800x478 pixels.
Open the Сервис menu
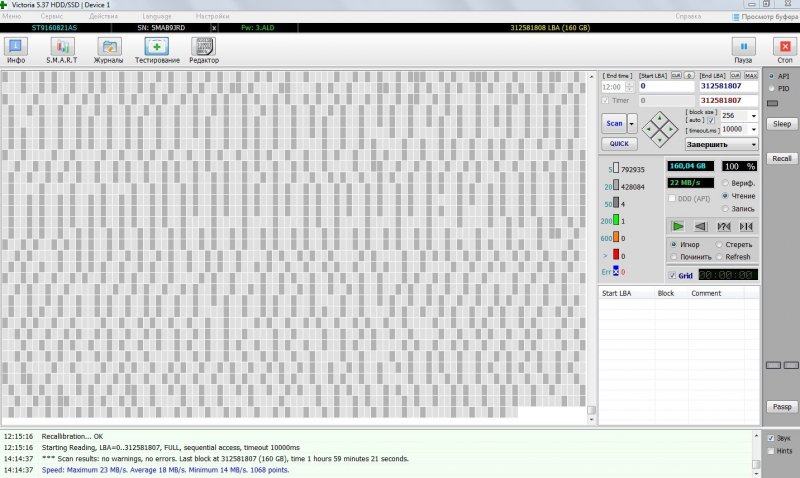coord(53,17)
